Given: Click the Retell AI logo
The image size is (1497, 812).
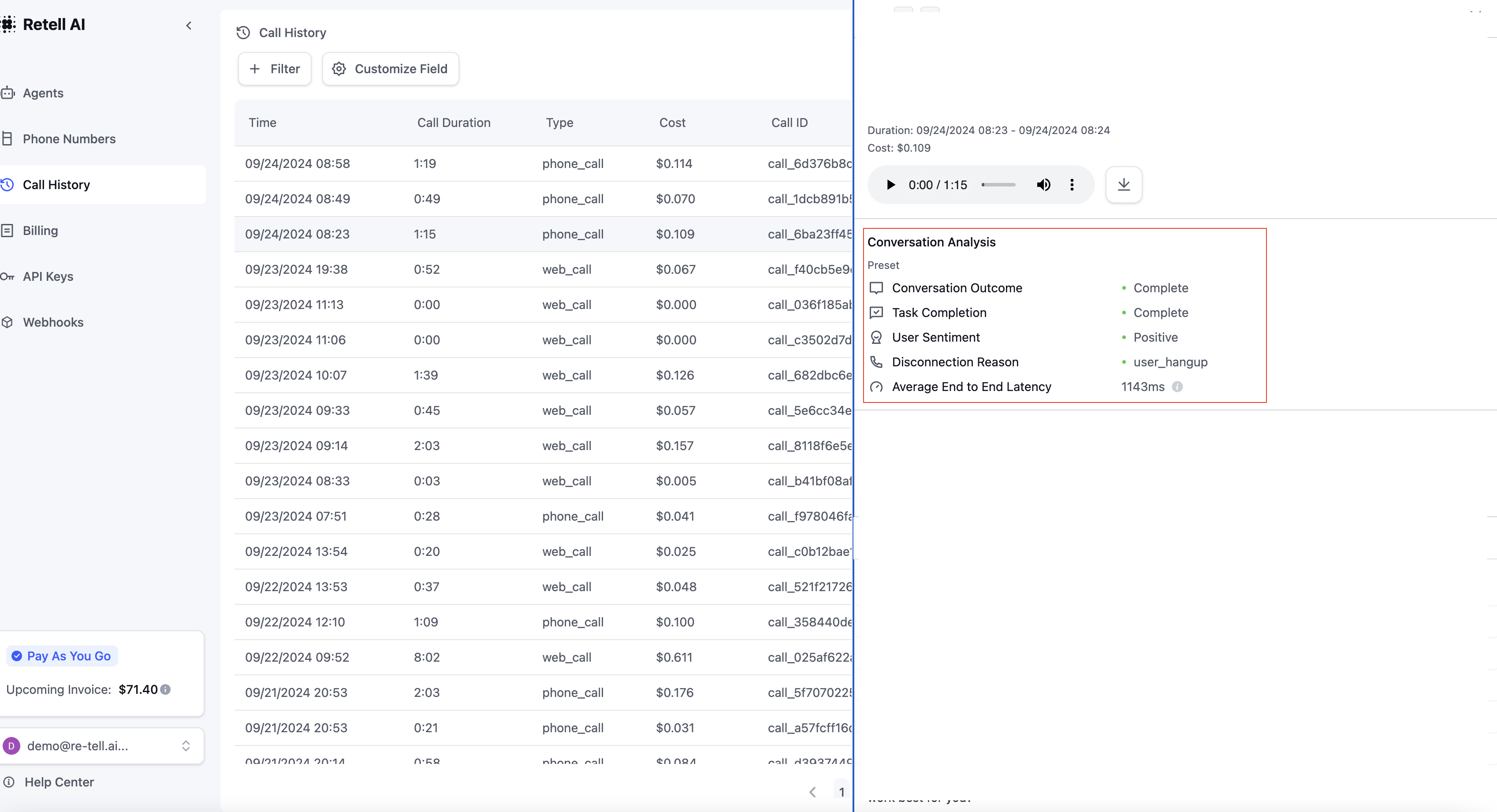Looking at the screenshot, I should click(44, 24).
